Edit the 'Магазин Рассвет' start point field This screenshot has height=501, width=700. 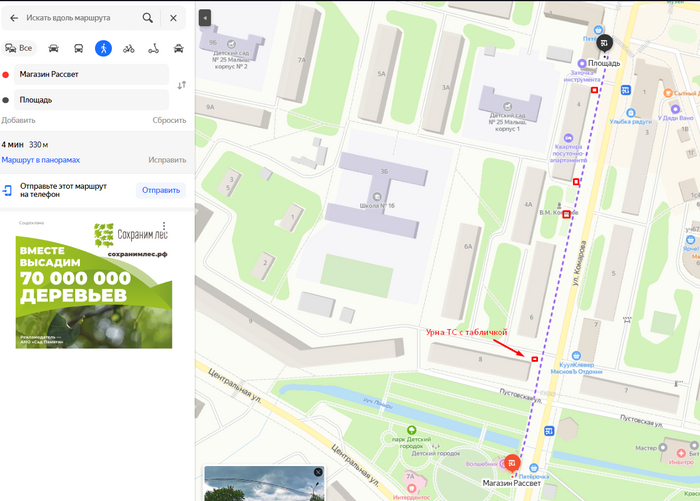tap(92, 75)
